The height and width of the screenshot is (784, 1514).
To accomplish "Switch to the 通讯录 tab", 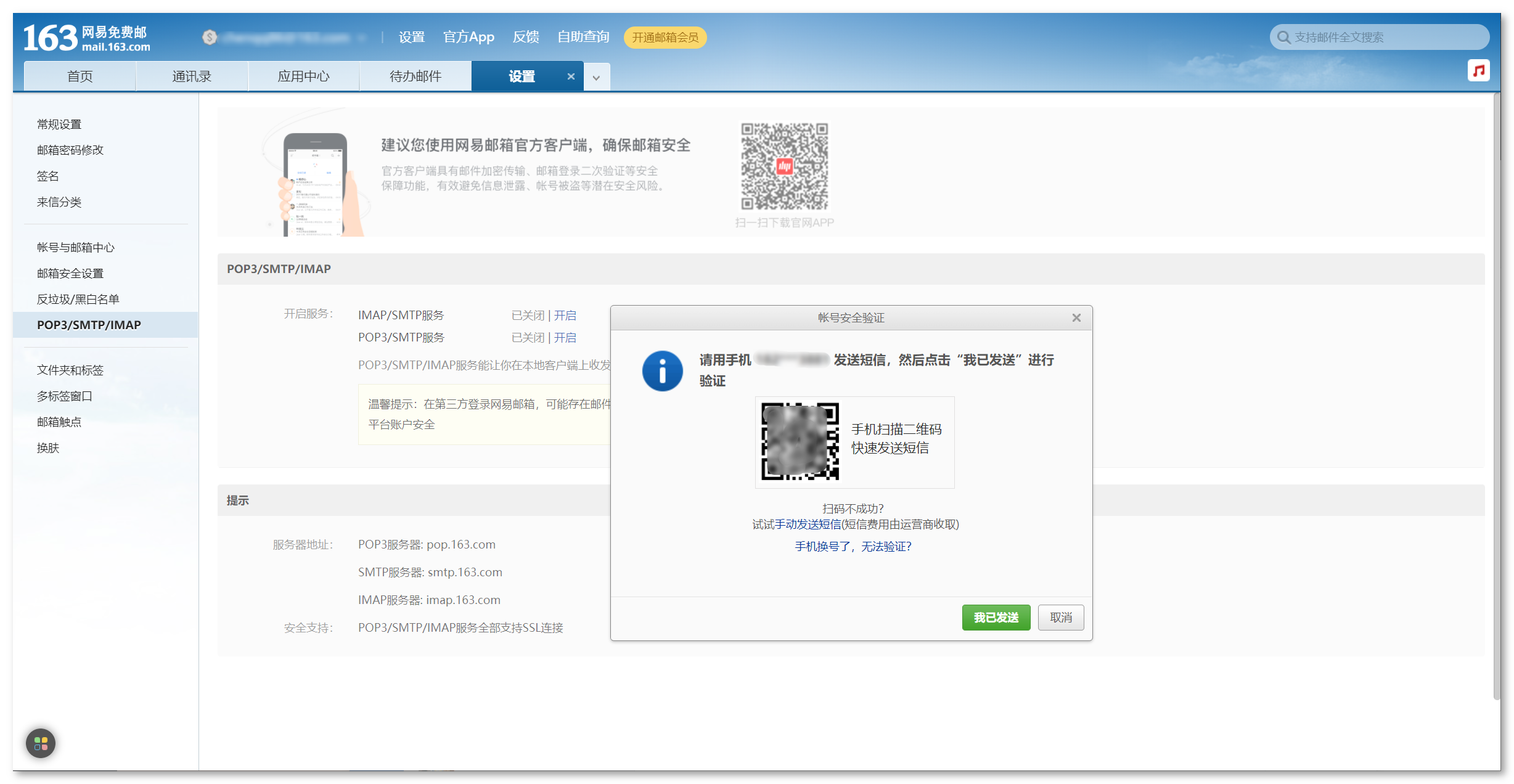I will tap(192, 76).
